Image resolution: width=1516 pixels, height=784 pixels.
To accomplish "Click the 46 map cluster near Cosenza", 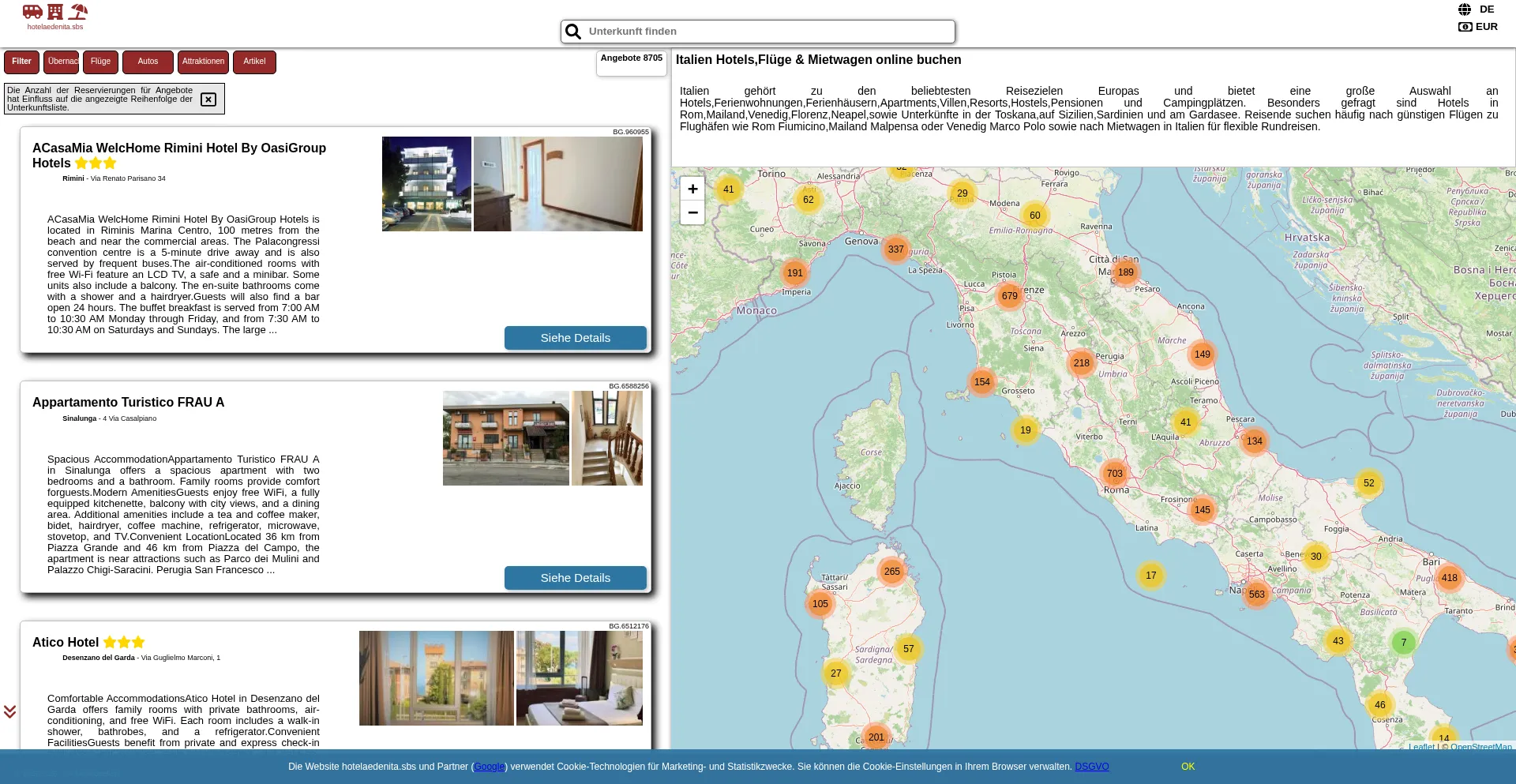I will (x=1380, y=705).
